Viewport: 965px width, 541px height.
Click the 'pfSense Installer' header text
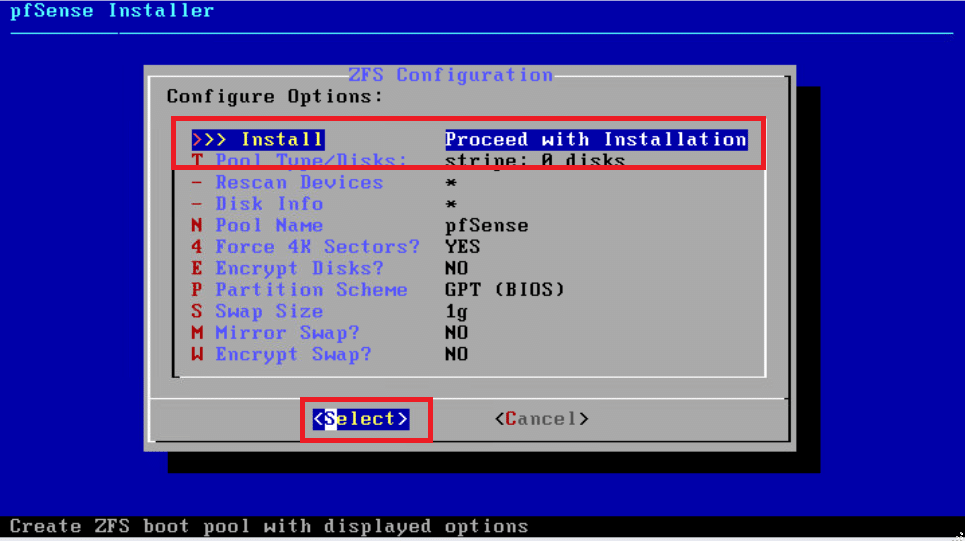pyautogui.click(x=112, y=10)
